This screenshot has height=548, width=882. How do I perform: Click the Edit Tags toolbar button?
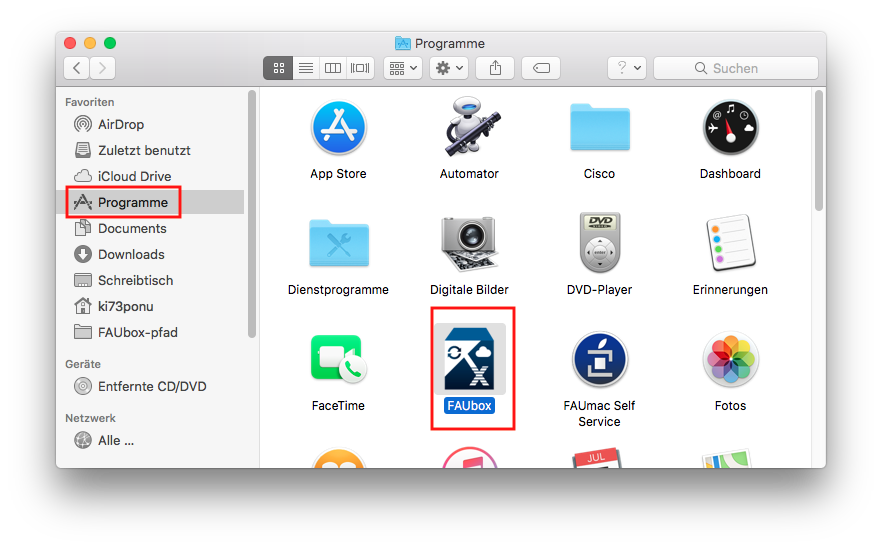tap(541, 68)
